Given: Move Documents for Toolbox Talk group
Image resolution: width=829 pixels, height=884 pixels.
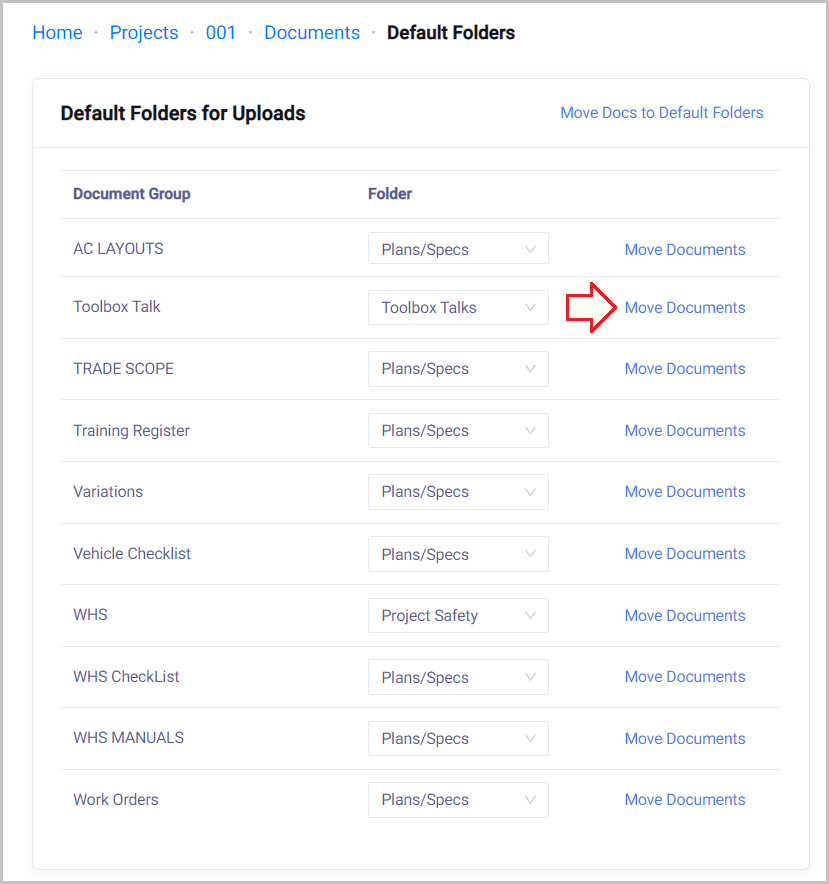Looking at the screenshot, I should pyautogui.click(x=684, y=308).
